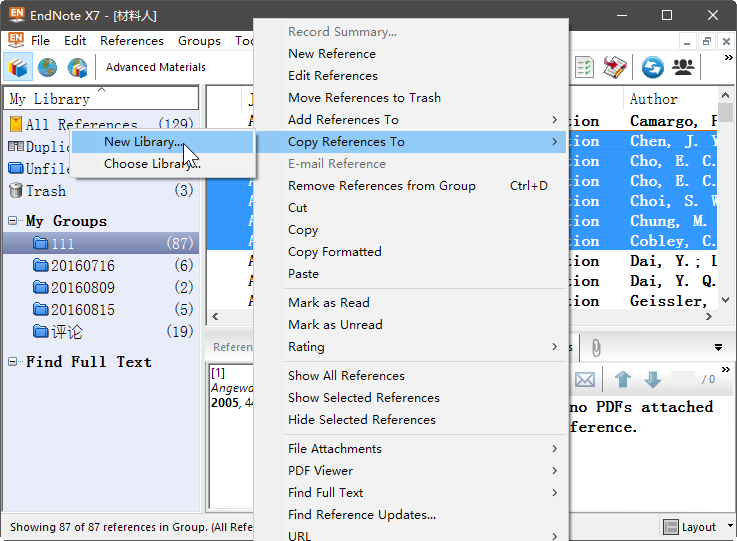737x541 pixels.
Task: Select the 20160815 group
Action: (101, 309)
